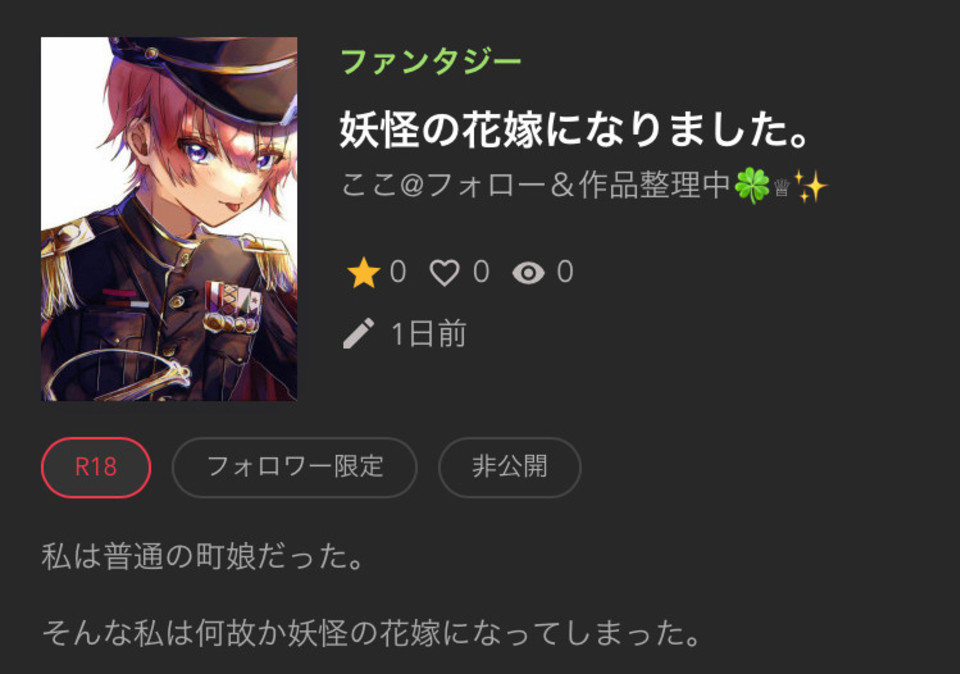Click the 1日前 update timestamp
The height and width of the screenshot is (674, 960).
pyautogui.click(x=429, y=334)
